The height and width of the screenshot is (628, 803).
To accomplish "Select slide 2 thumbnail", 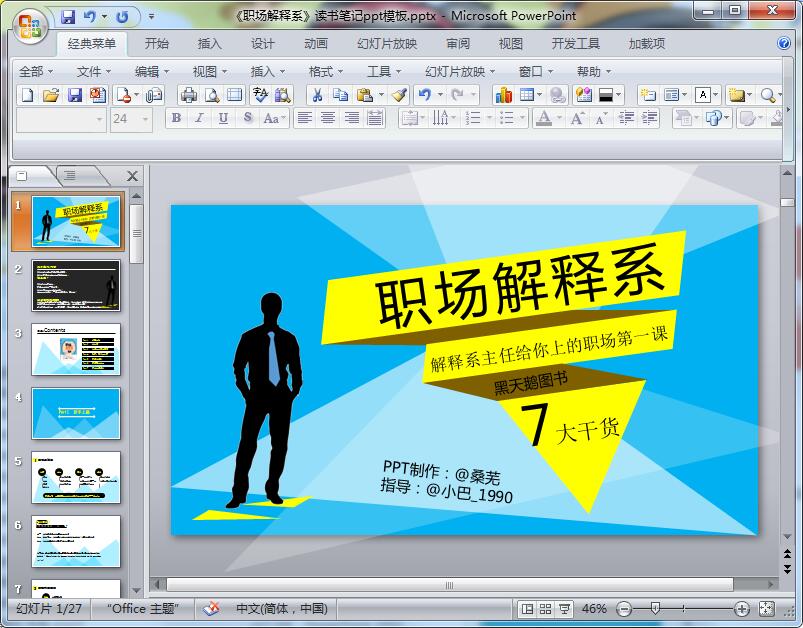I will (76, 286).
